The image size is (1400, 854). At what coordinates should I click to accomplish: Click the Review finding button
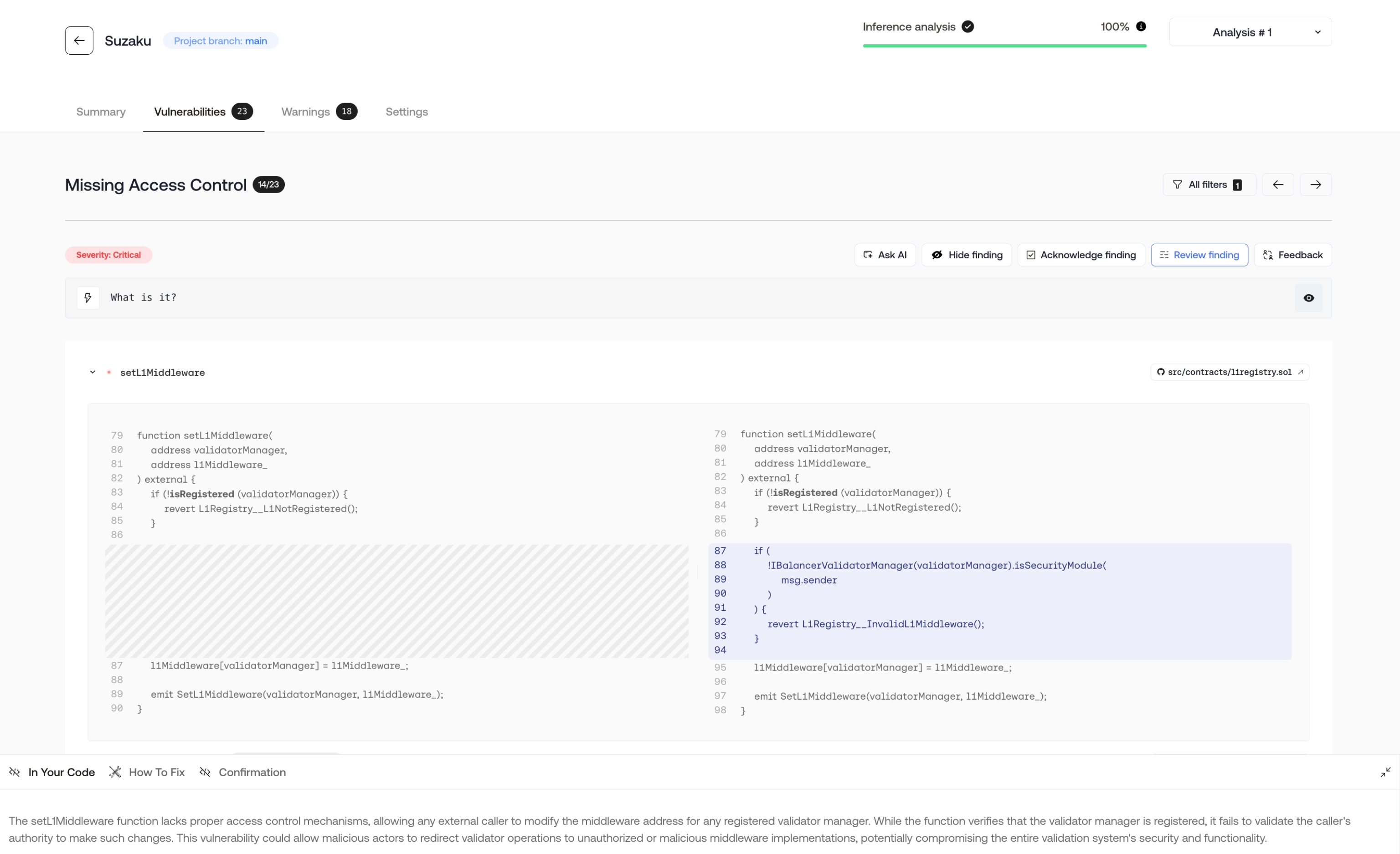[1199, 255]
